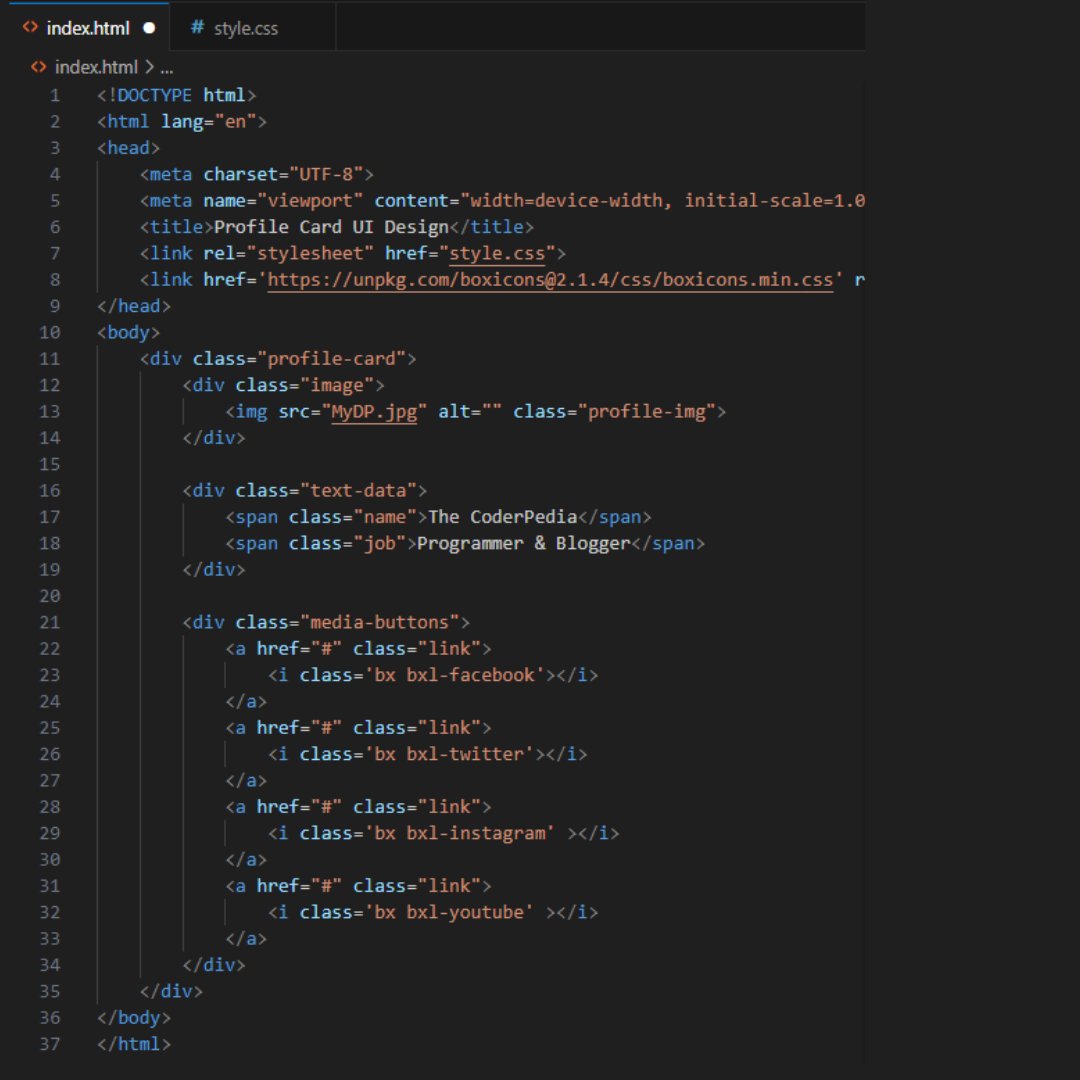Click the closing div on line 35
This screenshot has width=1080, height=1080.
coord(171,991)
